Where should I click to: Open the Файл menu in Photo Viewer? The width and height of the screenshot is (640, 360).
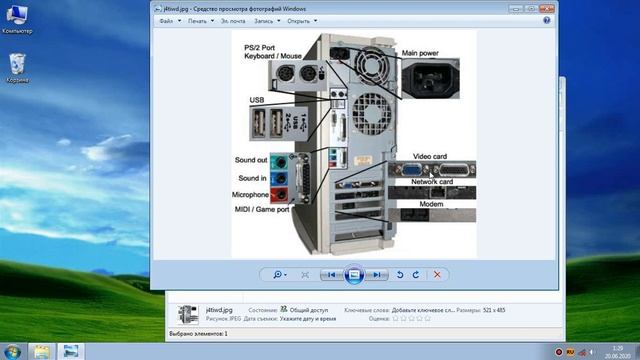(170, 21)
